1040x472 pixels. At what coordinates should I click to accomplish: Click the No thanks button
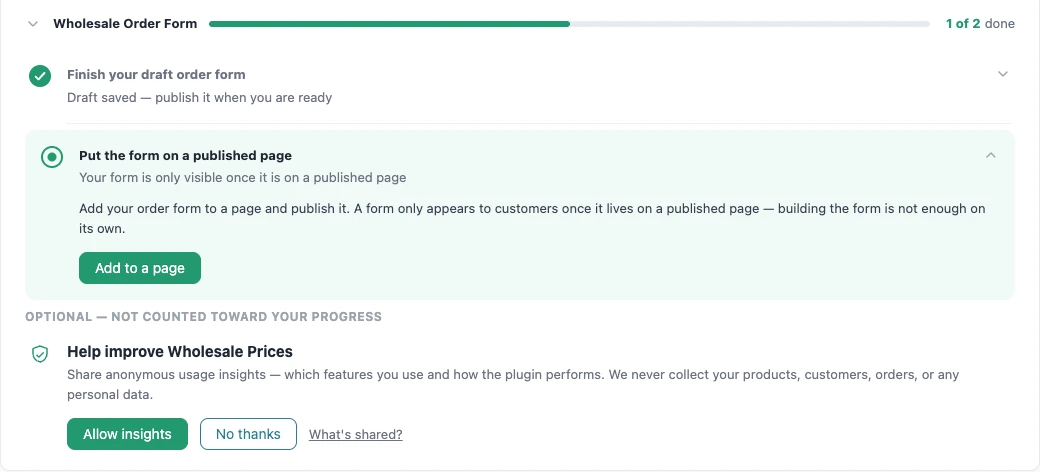tap(248, 434)
